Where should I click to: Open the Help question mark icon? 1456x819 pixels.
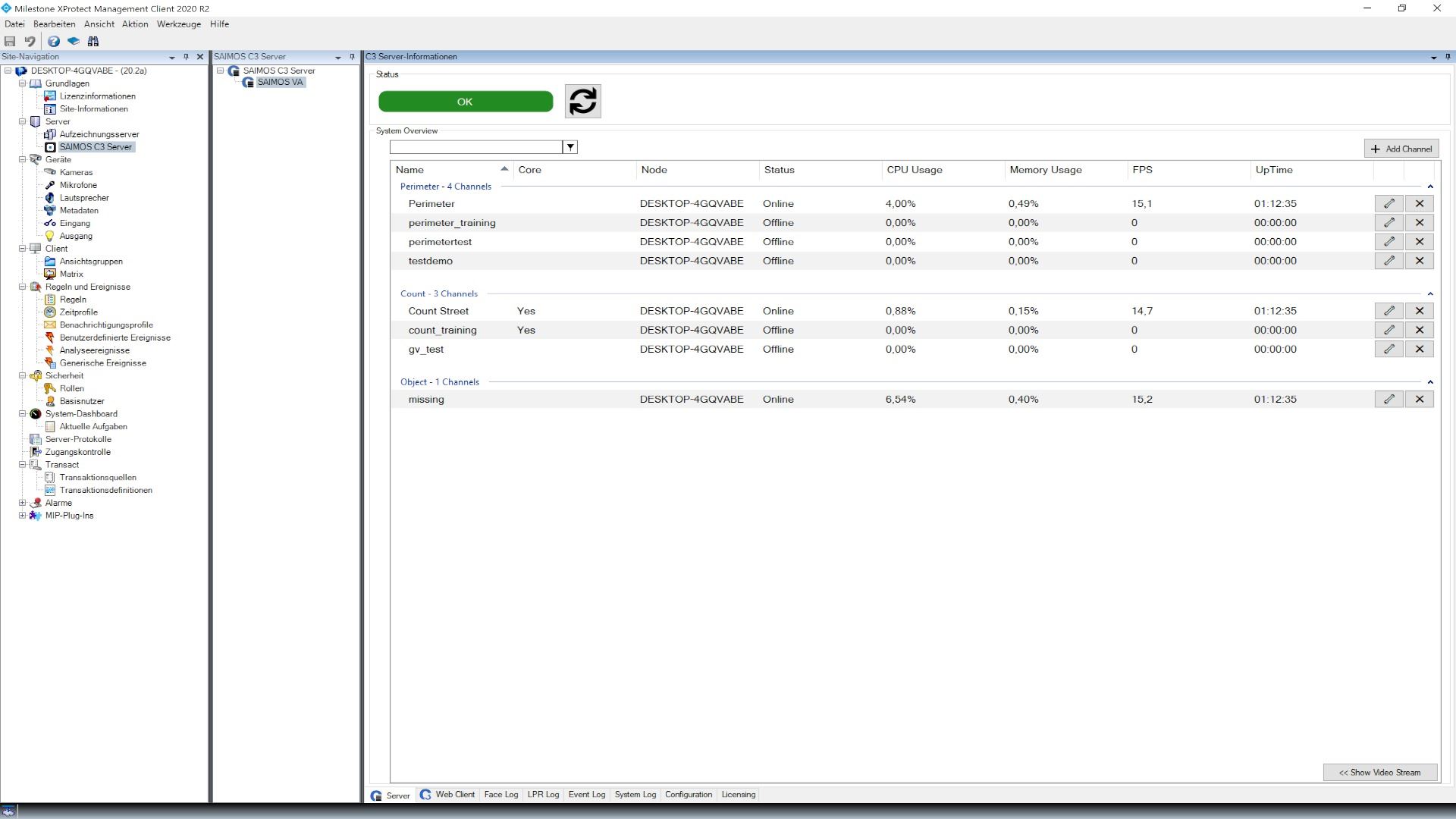click(x=54, y=41)
